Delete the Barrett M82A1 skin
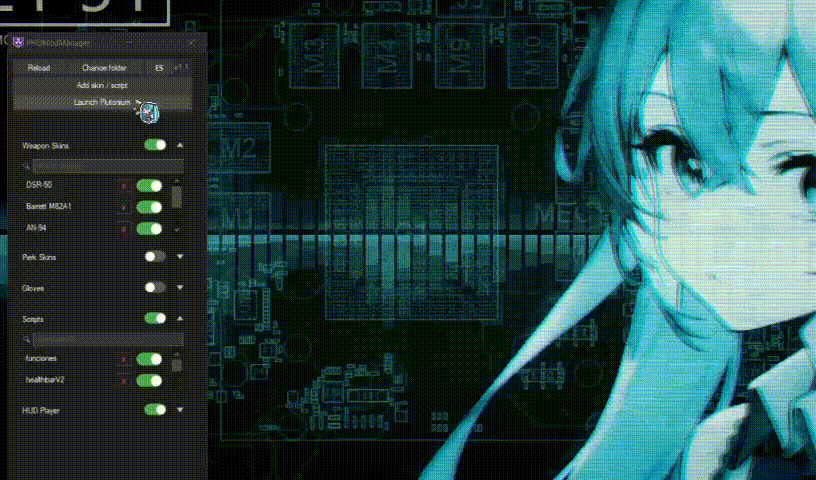The height and width of the screenshot is (480, 816). click(x=123, y=207)
